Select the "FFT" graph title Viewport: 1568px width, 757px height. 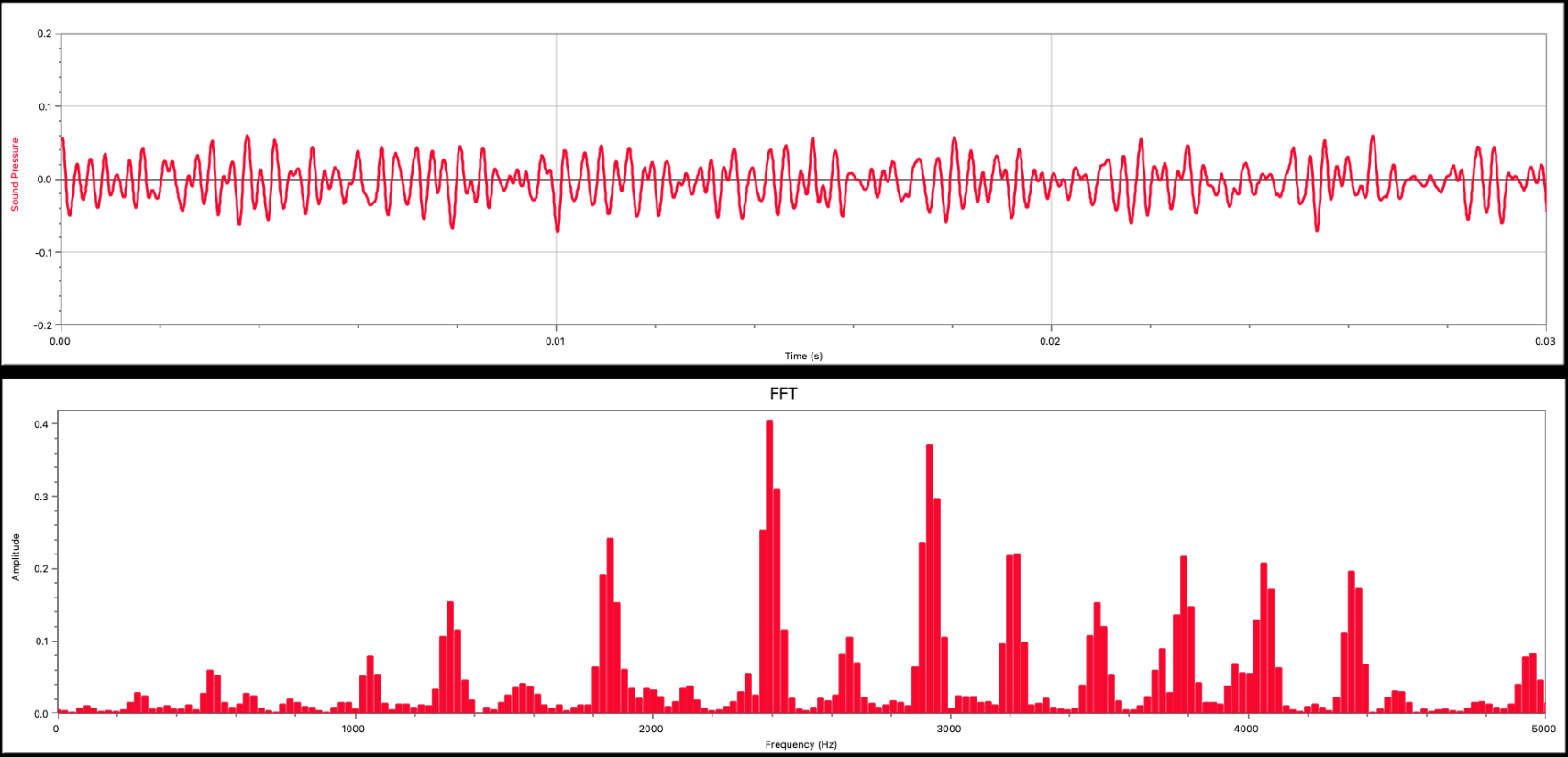click(783, 394)
